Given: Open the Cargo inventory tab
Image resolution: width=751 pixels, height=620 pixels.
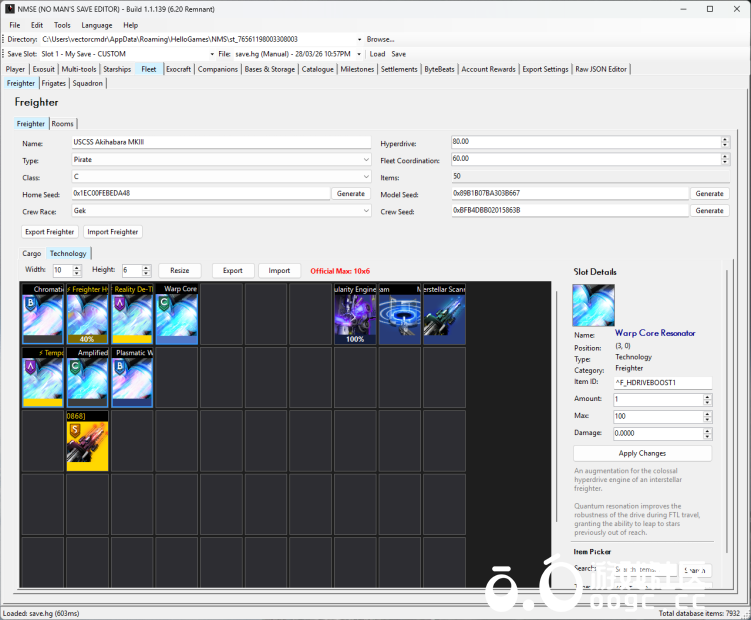Looking at the screenshot, I should (x=32, y=254).
